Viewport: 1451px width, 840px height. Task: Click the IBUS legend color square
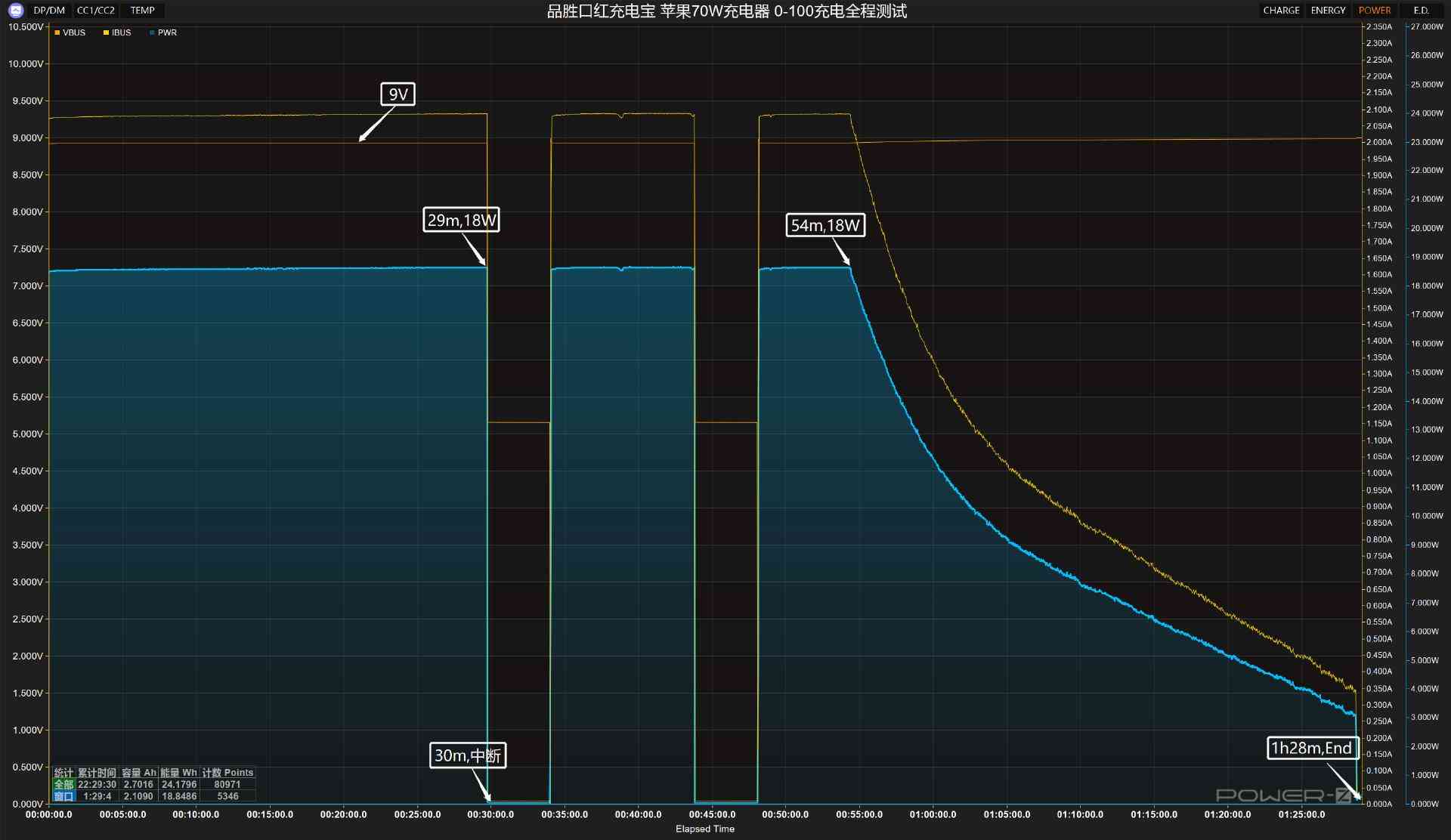[107, 33]
